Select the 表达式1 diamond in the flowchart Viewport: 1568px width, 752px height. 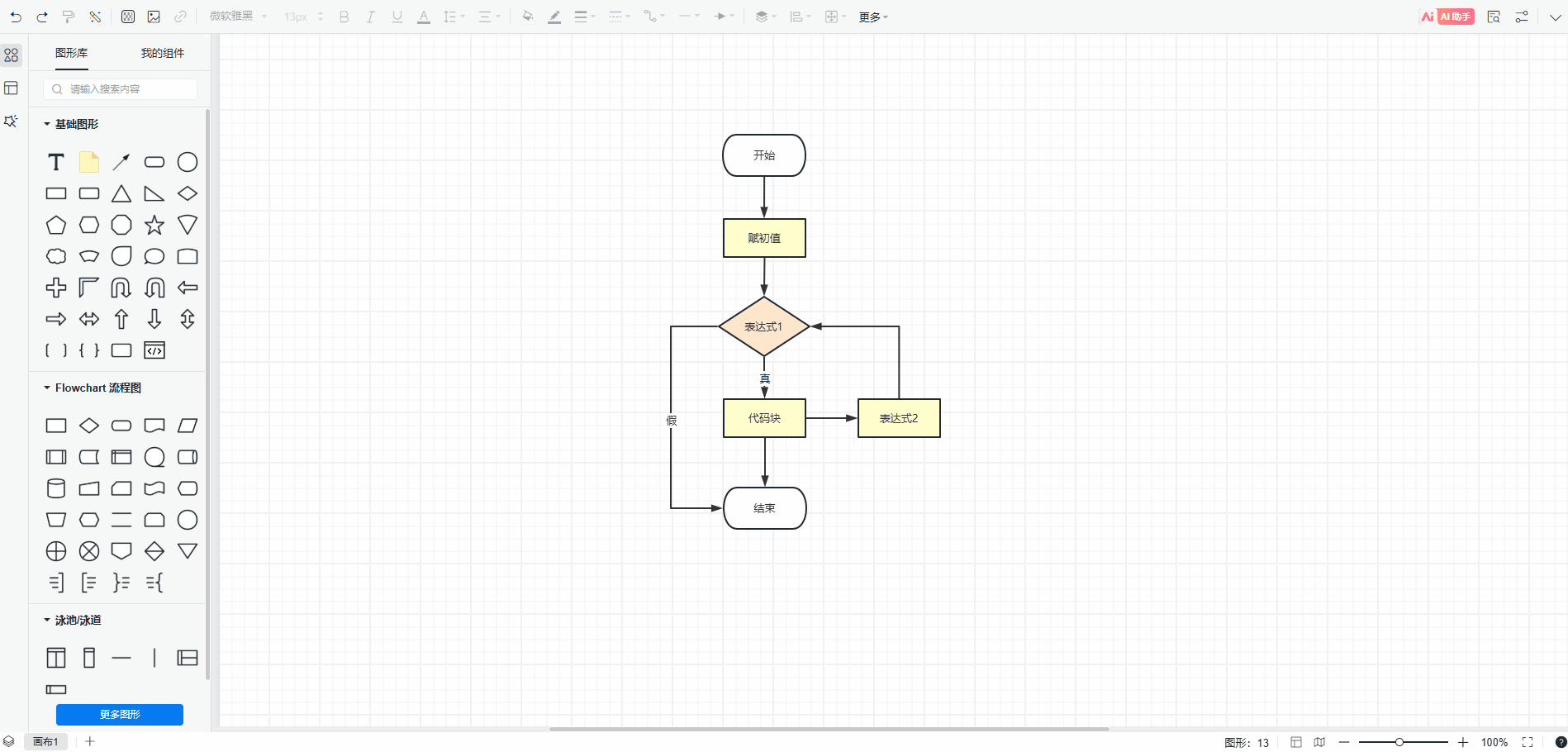(764, 326)
